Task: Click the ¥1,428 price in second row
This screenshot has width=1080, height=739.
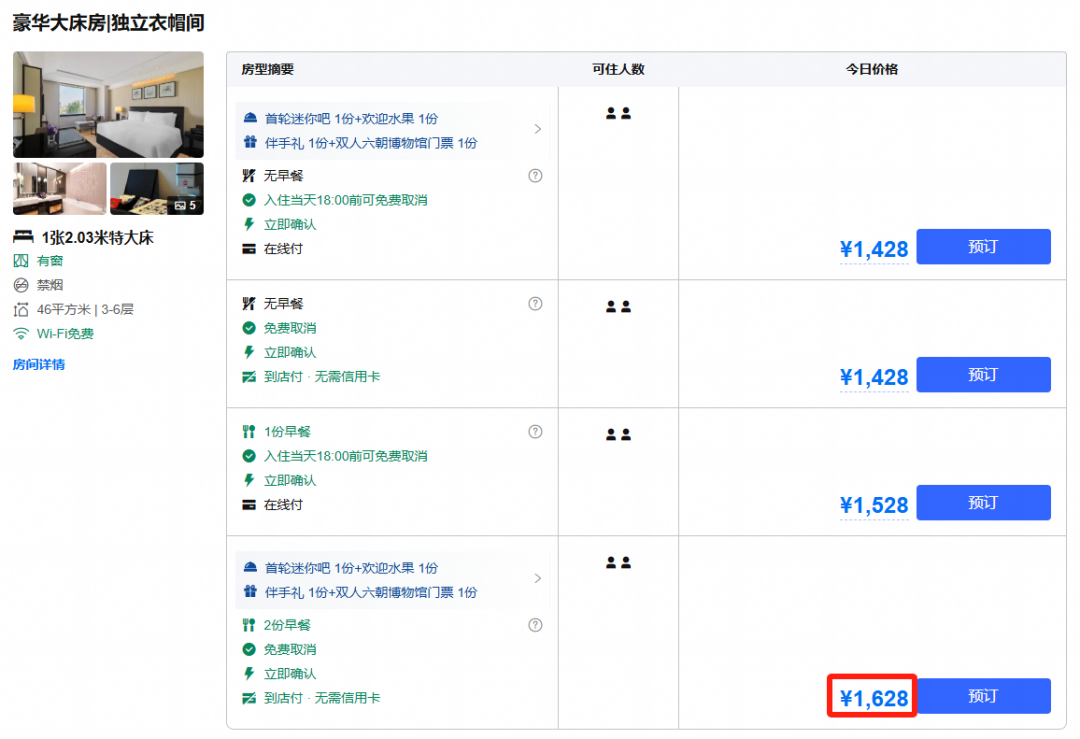Action: point(874,377)
